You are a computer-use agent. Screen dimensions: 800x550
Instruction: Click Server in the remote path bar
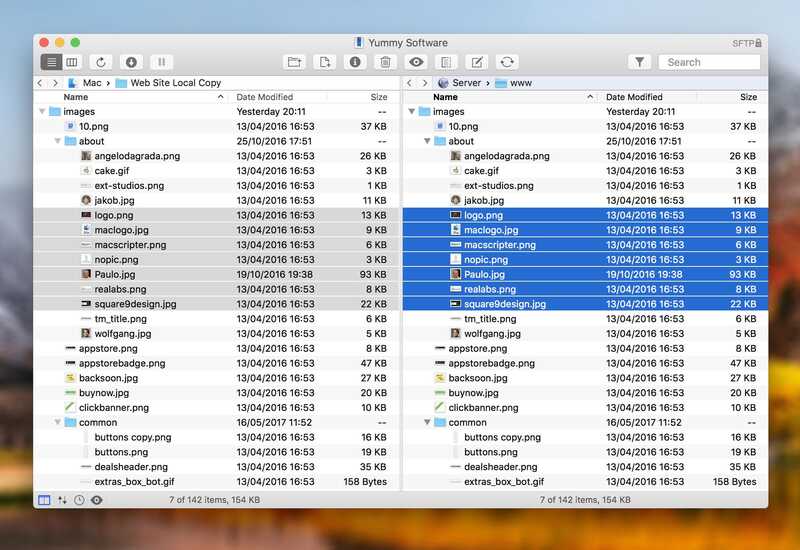[459, 83]
